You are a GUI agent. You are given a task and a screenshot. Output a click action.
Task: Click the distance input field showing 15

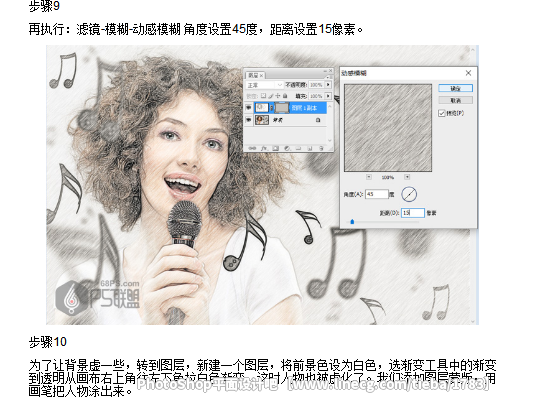click(x=413, y=213)
